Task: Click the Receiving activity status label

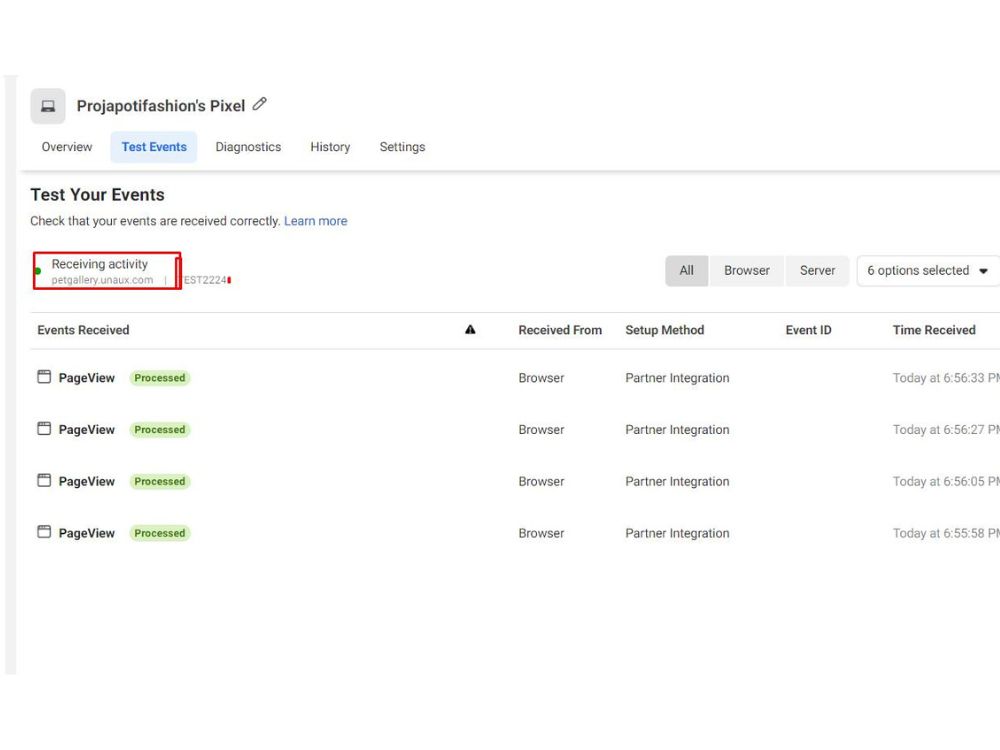Action: coord(99,264)
